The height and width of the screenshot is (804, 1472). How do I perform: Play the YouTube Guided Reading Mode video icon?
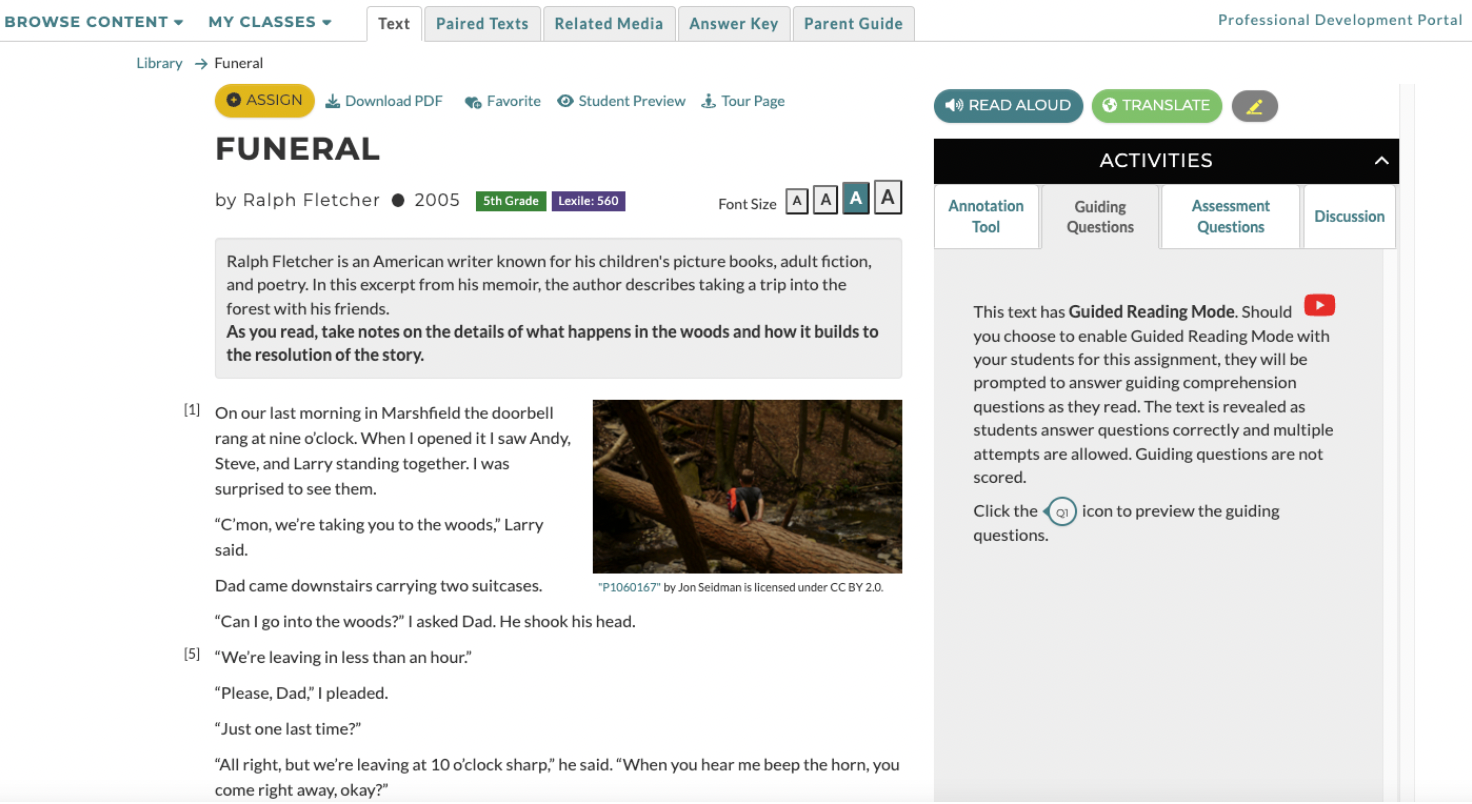tap(1319, 306)
